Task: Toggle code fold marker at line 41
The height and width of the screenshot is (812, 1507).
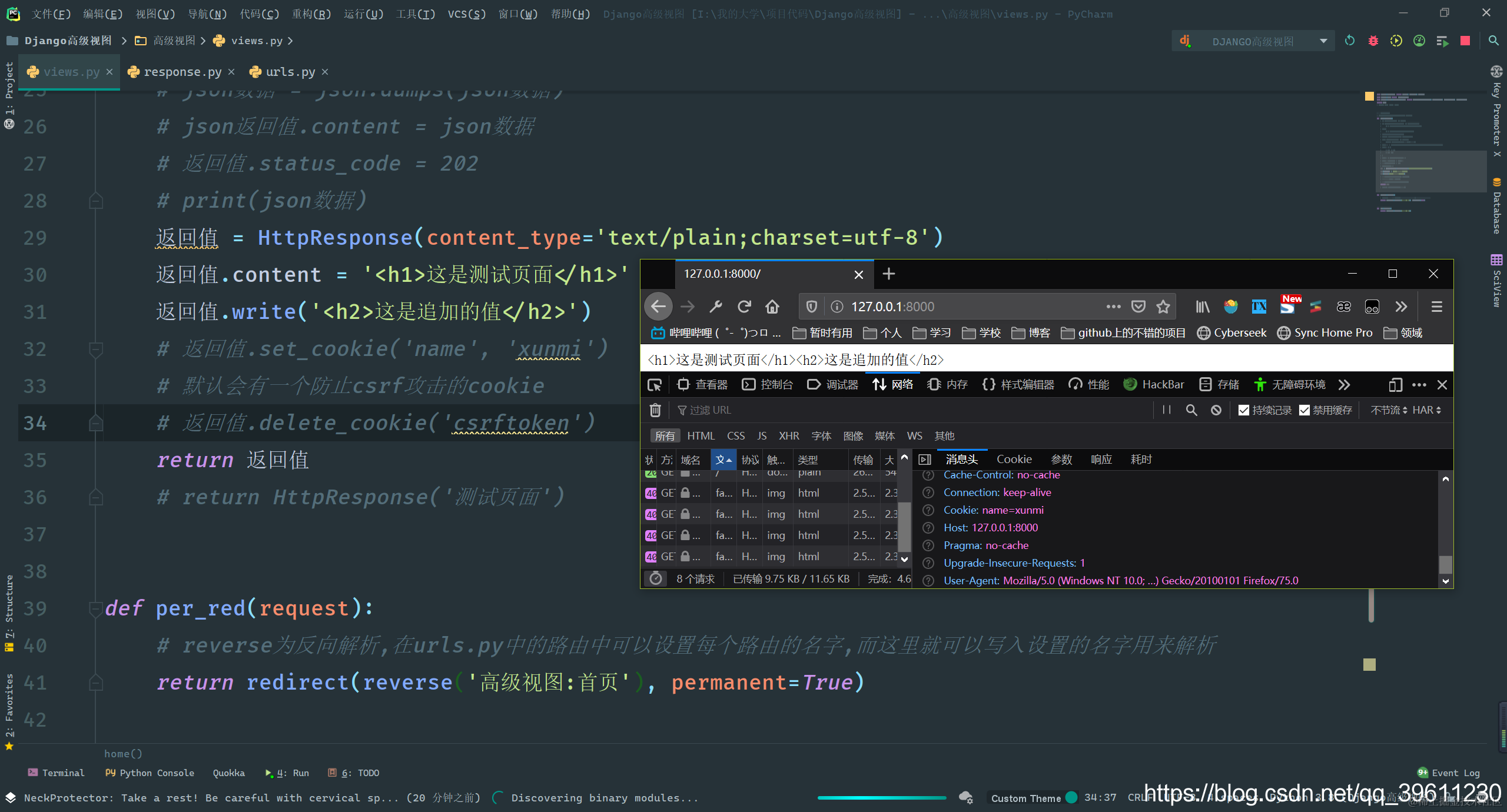Action: pyautogui.click(x=95, y=683)
